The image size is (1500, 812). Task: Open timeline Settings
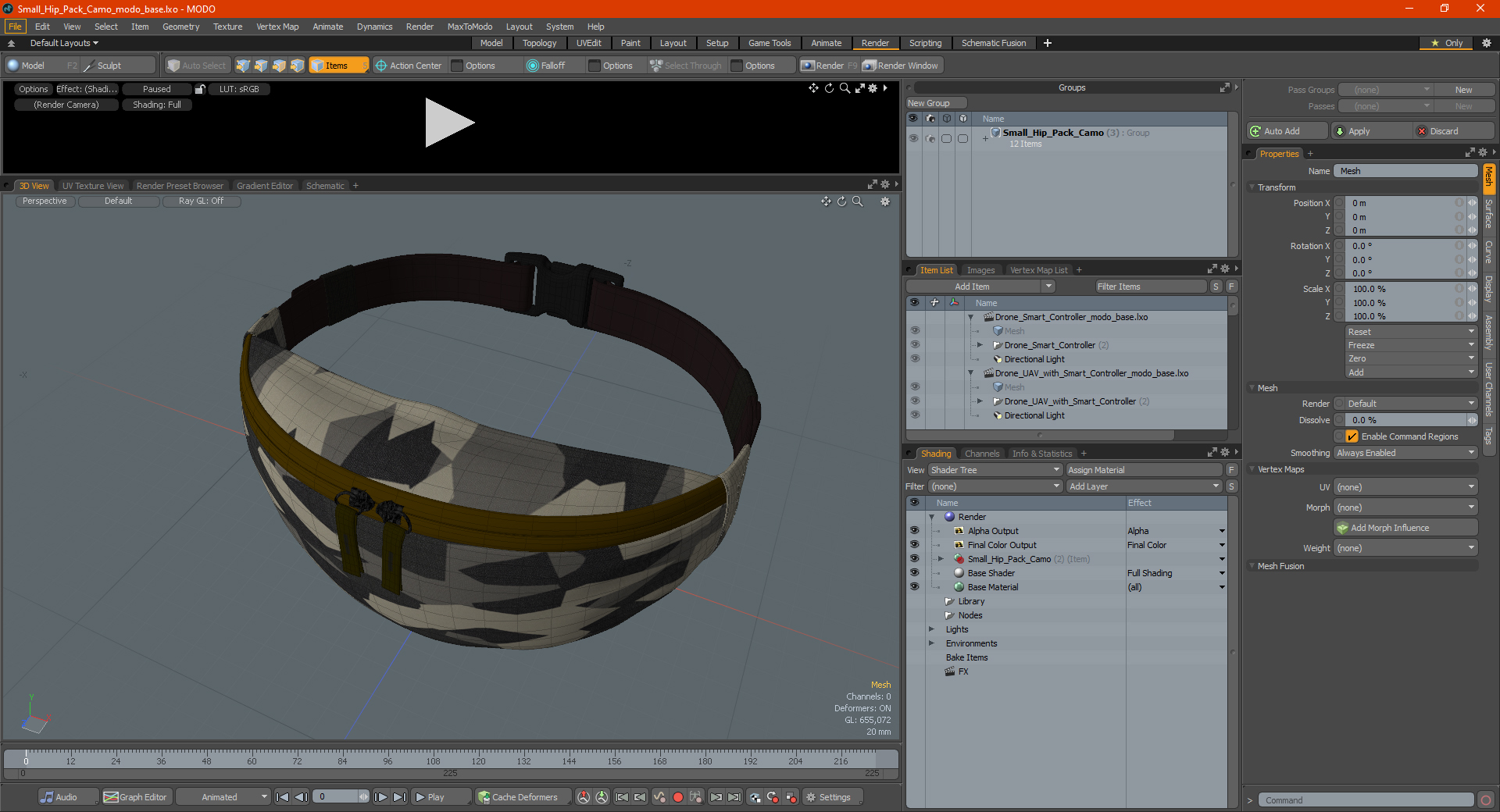pyautogui.click(x=833, y=797)
